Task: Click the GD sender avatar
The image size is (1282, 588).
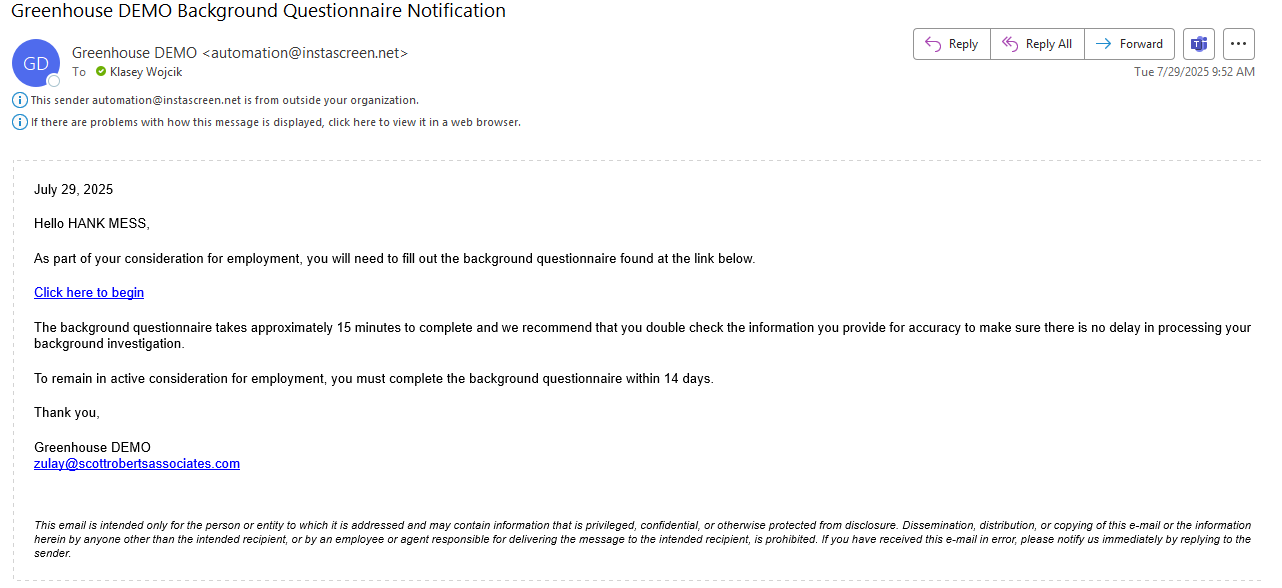Action: click(x=36, y=63)
